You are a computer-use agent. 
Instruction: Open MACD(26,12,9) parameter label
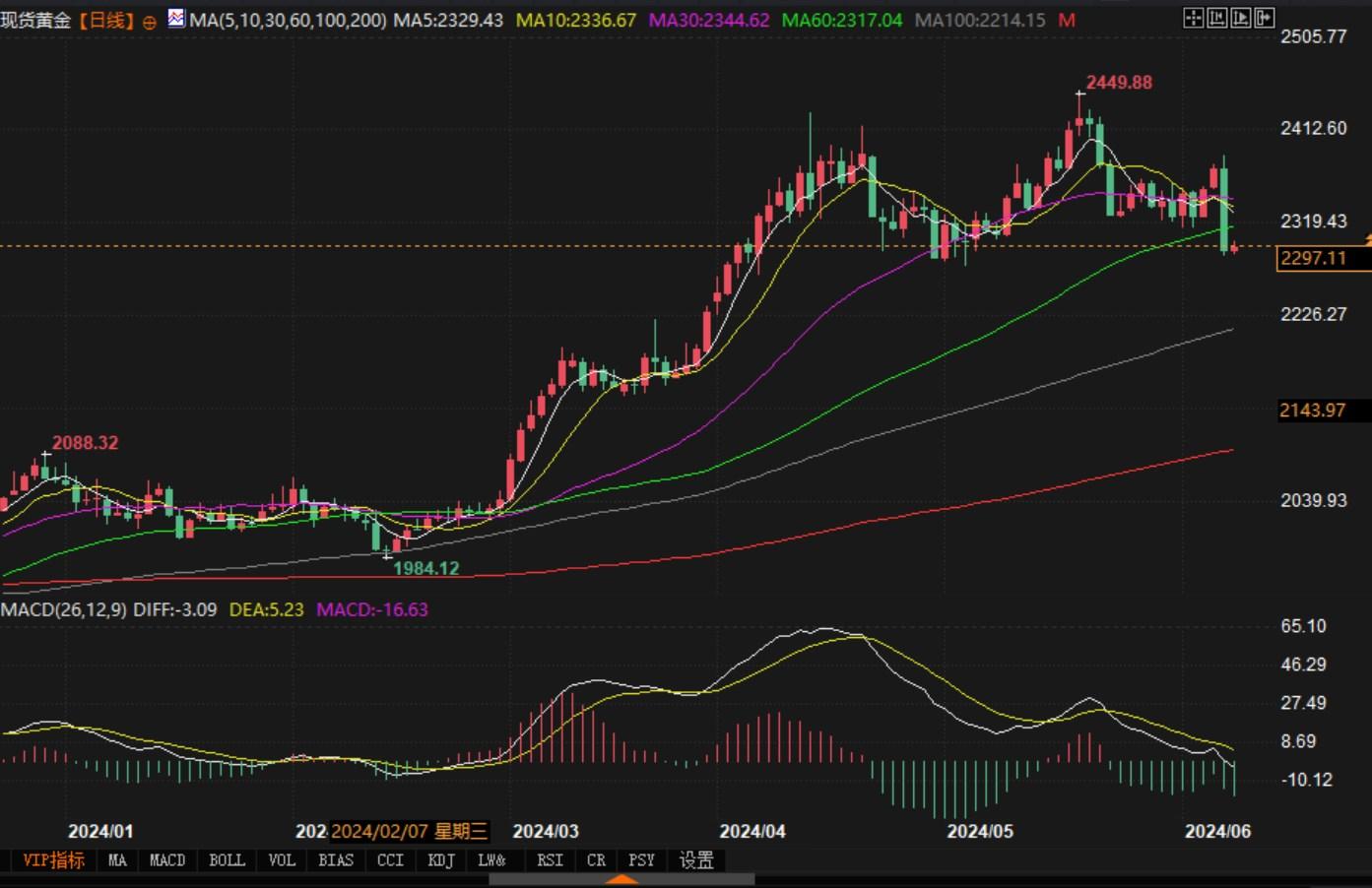[64, 609]
